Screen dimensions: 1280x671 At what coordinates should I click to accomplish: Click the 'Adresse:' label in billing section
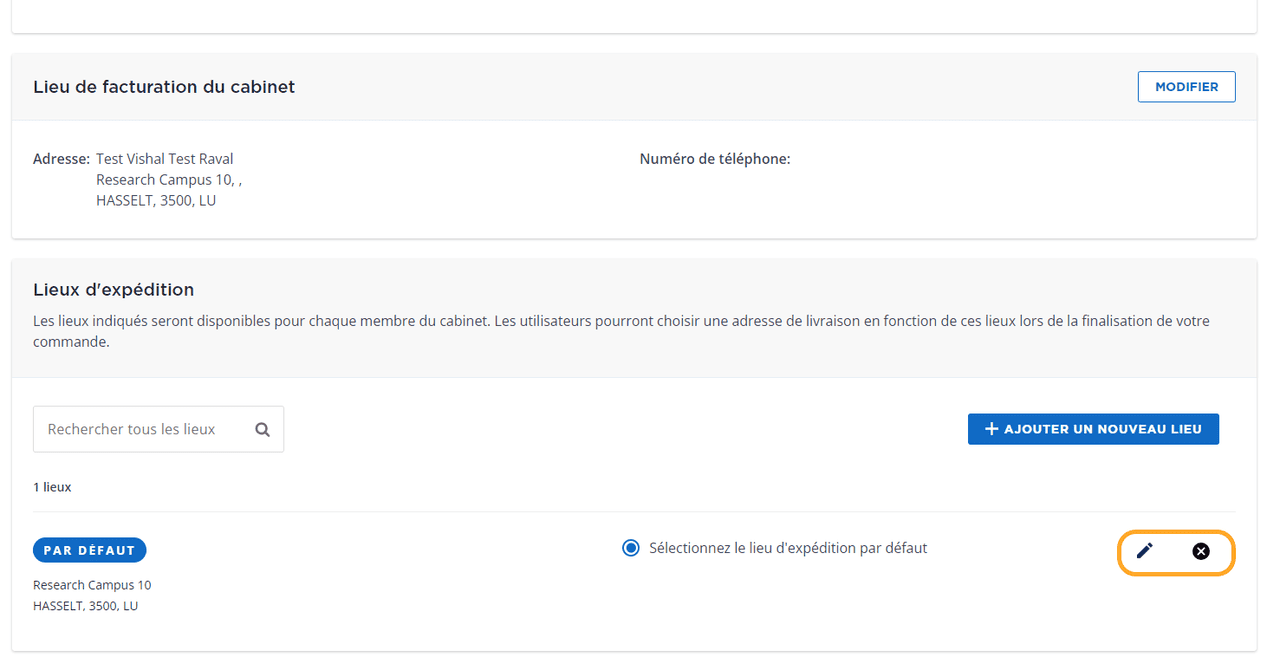[x=61, y=159]
